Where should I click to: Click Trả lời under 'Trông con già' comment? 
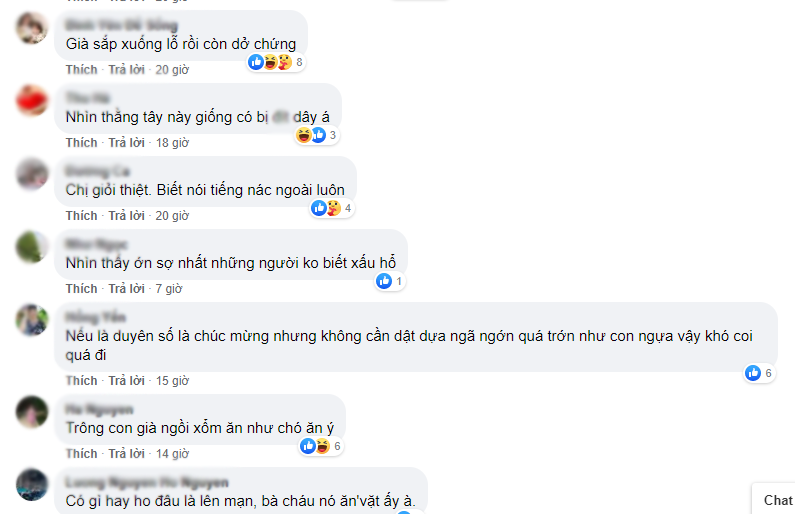pyautogui.click(x=126, y=454)
